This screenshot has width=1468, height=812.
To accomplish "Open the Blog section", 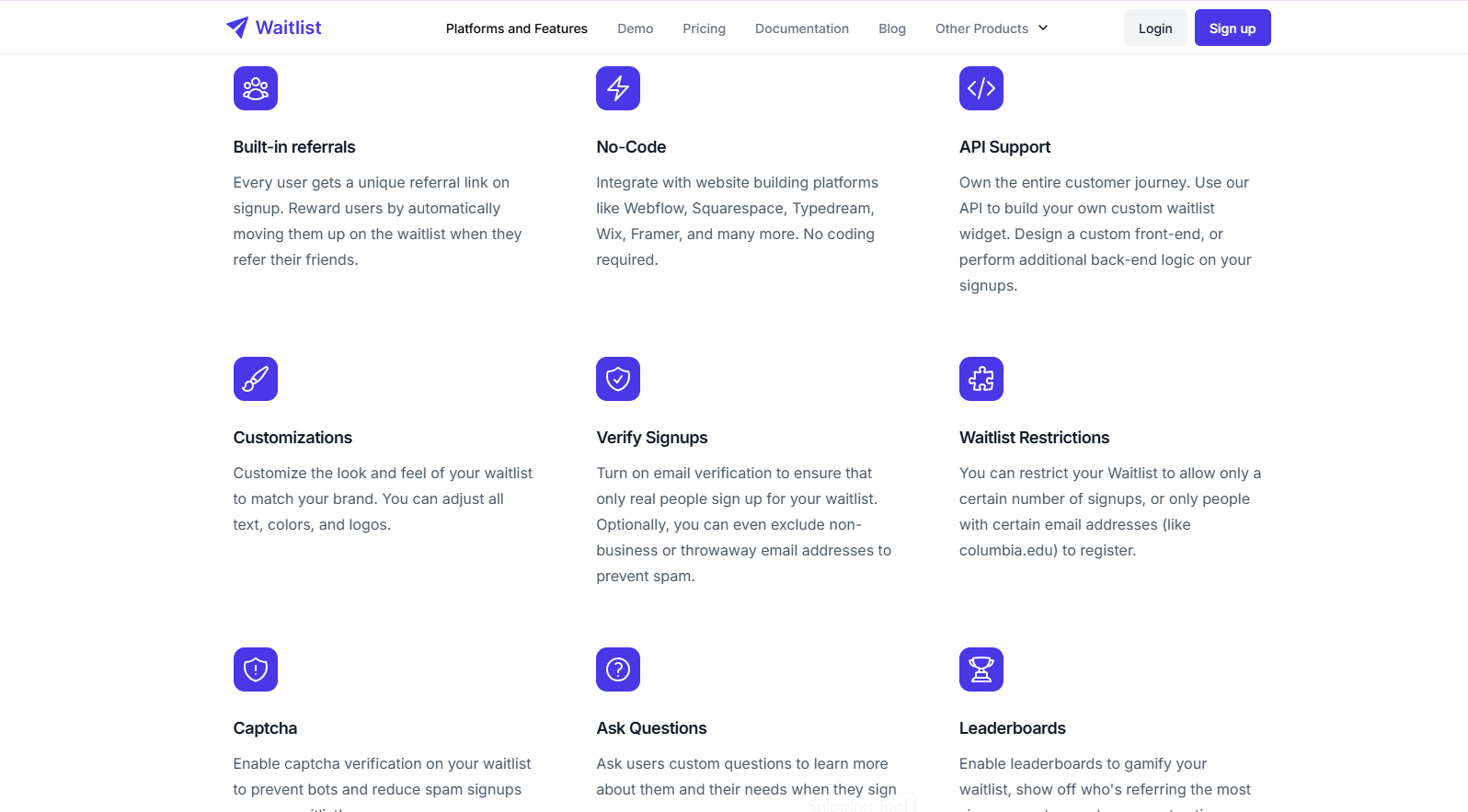I will (x=891, y=28).
